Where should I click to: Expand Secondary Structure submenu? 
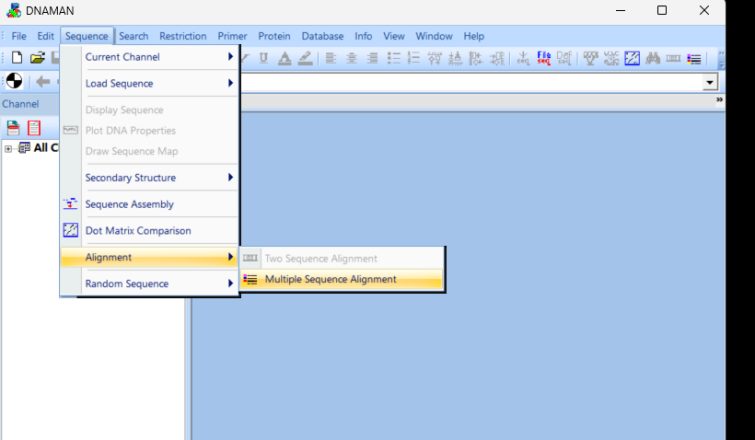click(150, 178)
